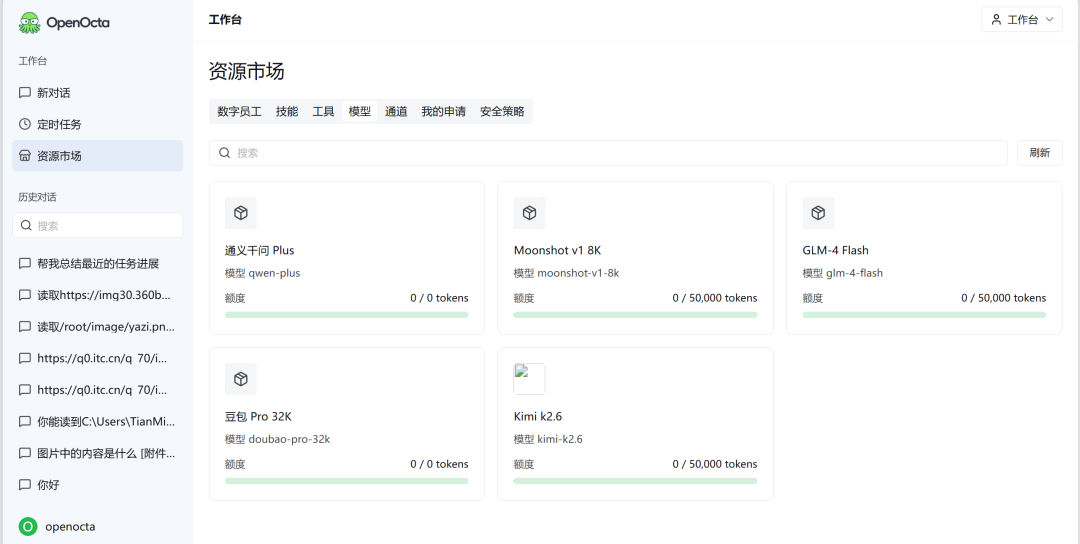Switch to the 数字员工 tab
The height and width of the screenshot is (544, 1080).
point(239,112)
